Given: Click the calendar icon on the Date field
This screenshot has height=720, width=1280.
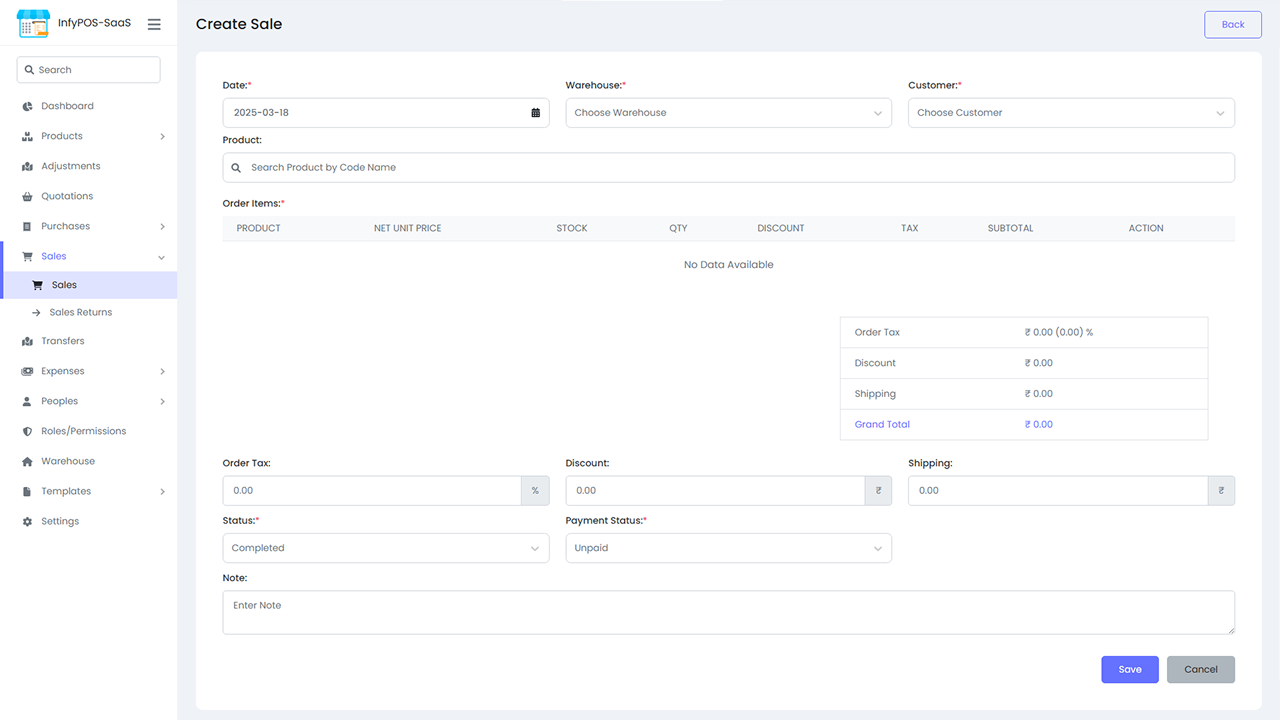Looking at the screenshot, I should coord(537,112).
